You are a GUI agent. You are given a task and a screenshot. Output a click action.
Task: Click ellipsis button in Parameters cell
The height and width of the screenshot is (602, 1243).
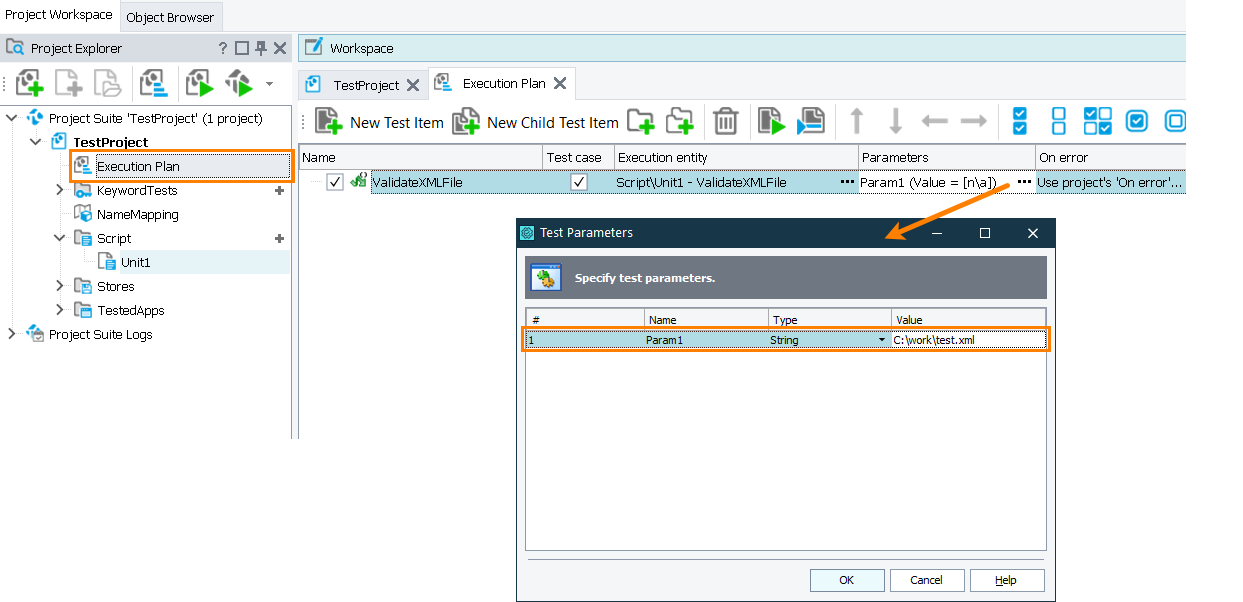(1024, 182)
